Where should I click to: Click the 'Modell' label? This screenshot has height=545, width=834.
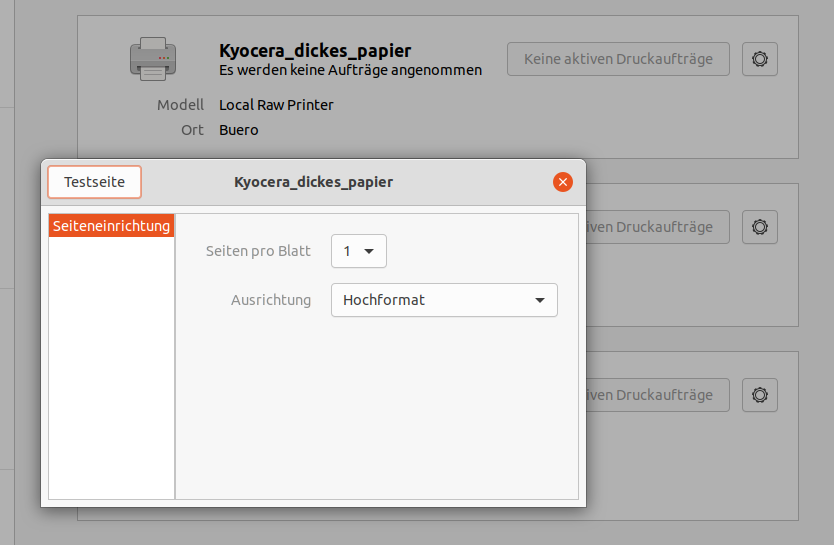tap(180, 105)
